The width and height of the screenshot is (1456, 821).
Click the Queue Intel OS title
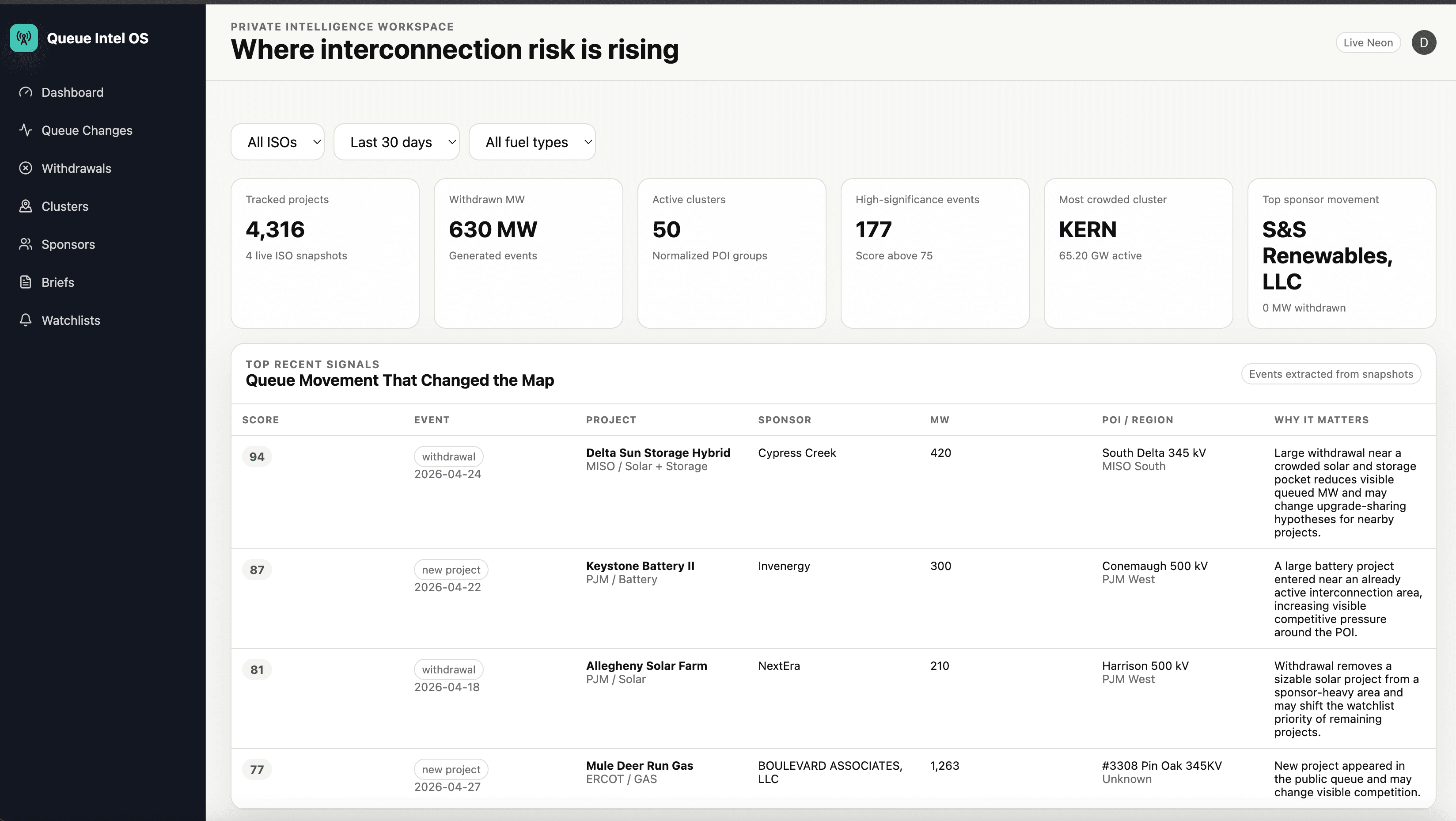[98, 38]
